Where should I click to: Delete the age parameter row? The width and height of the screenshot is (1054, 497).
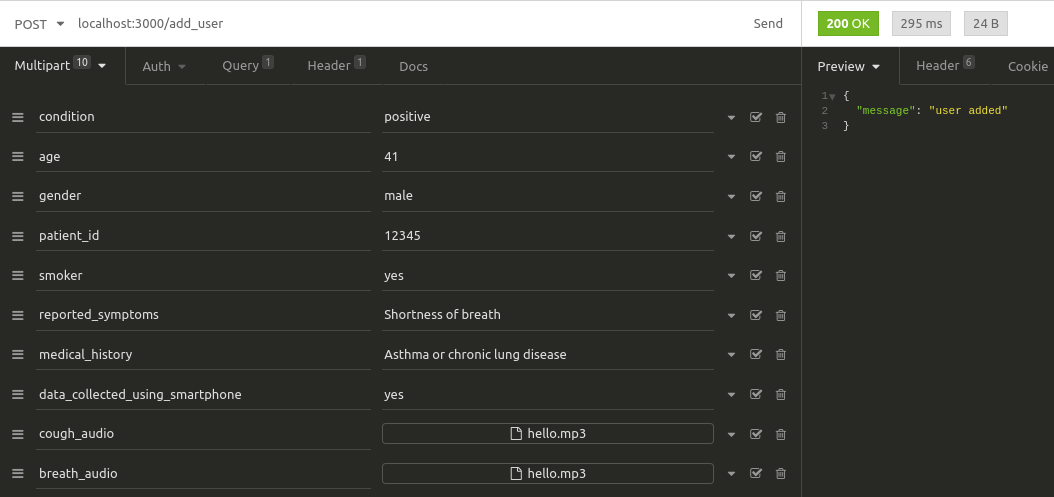(781, 156)
